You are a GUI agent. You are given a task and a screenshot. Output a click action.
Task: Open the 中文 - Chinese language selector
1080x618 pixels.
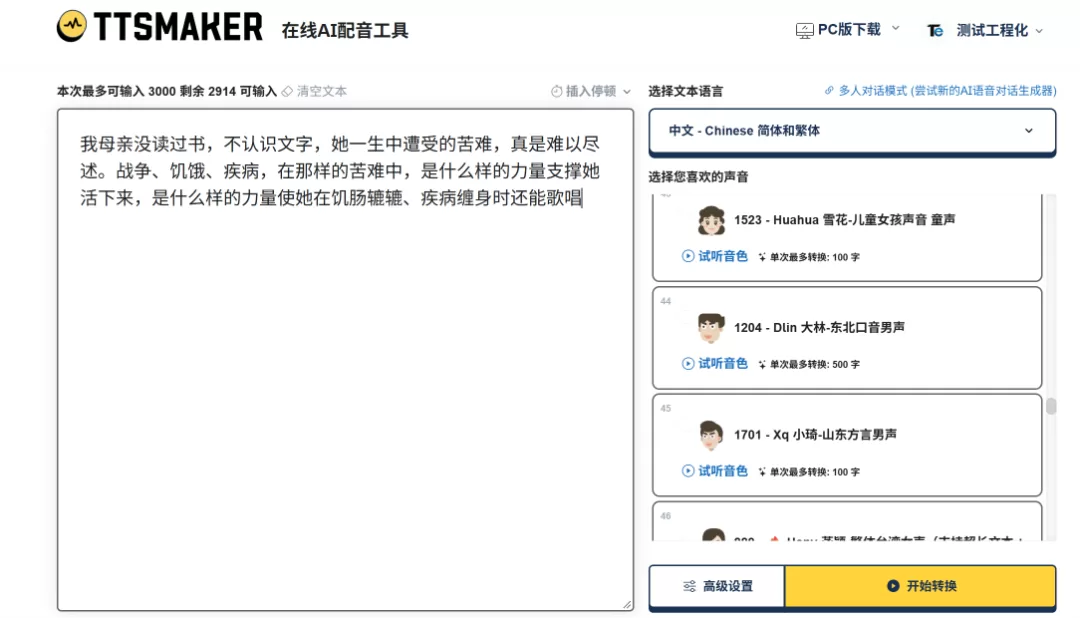tap(852, 131)
